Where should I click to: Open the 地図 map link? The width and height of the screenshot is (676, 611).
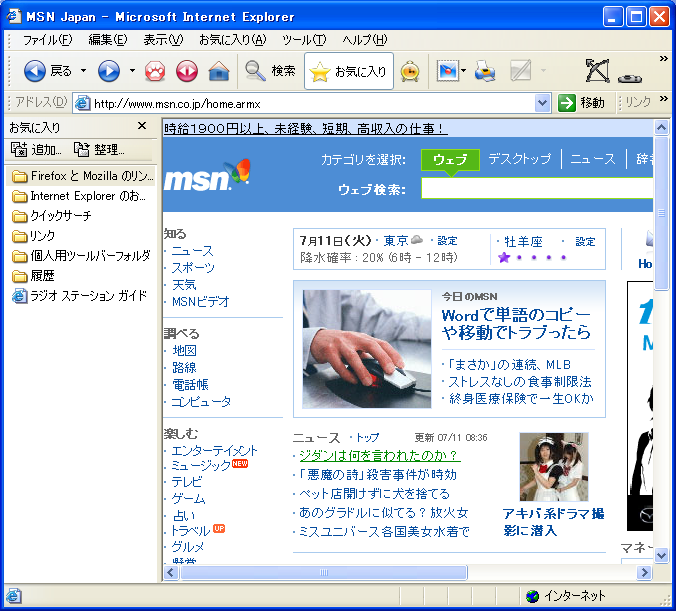tap(185, 351)
